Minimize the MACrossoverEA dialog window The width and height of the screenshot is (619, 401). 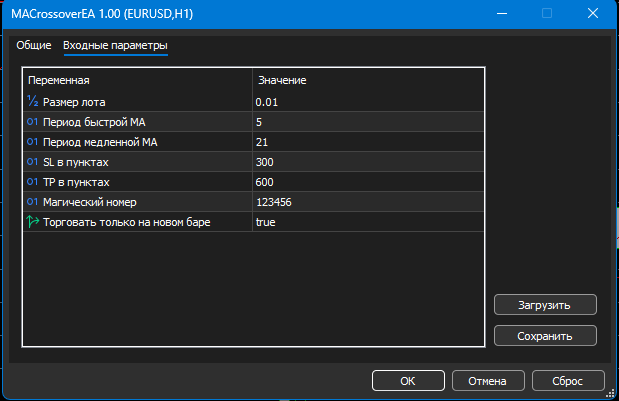pos(502,13)
